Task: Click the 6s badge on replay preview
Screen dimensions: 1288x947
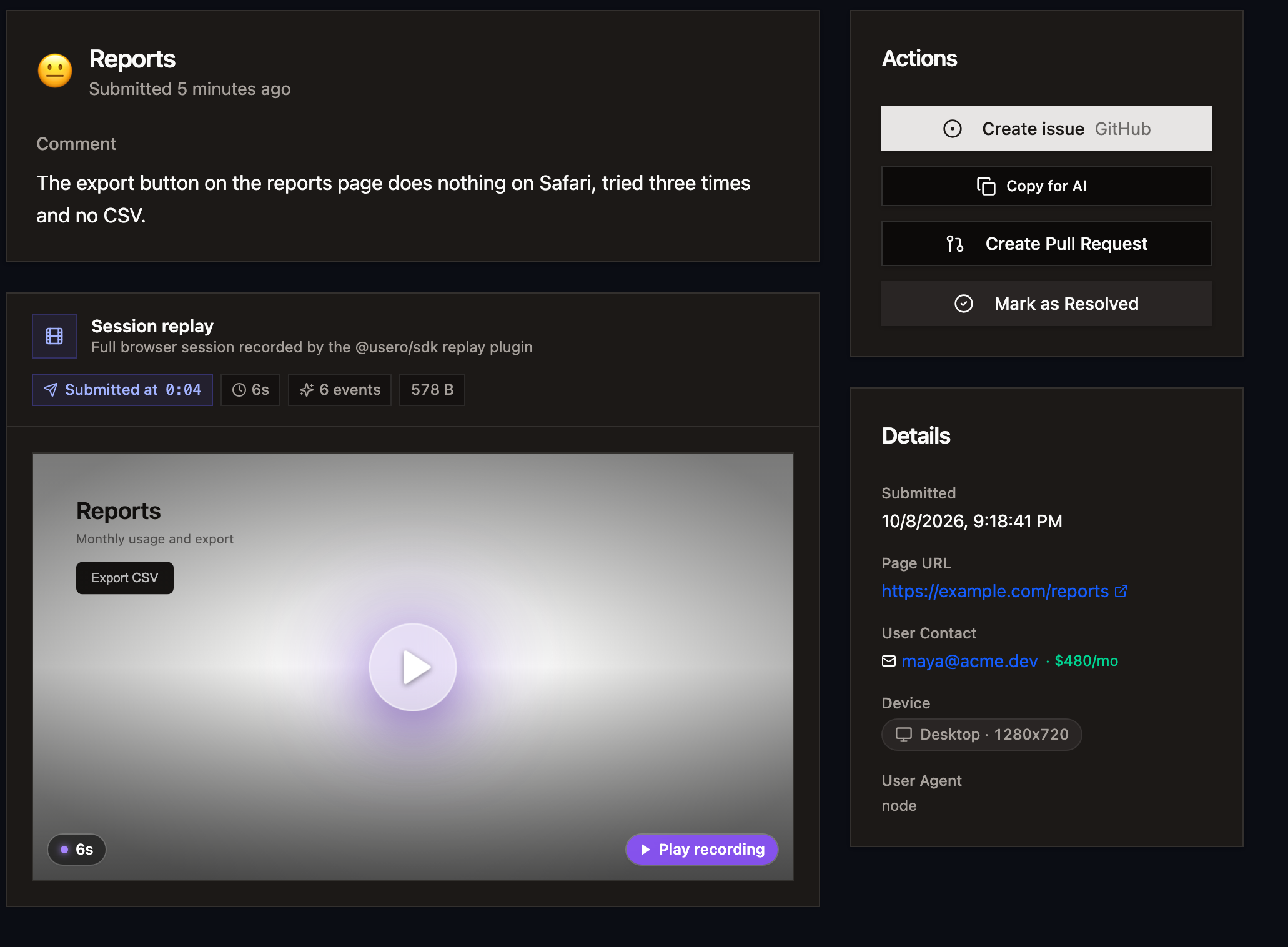Action: pos(77,850)
